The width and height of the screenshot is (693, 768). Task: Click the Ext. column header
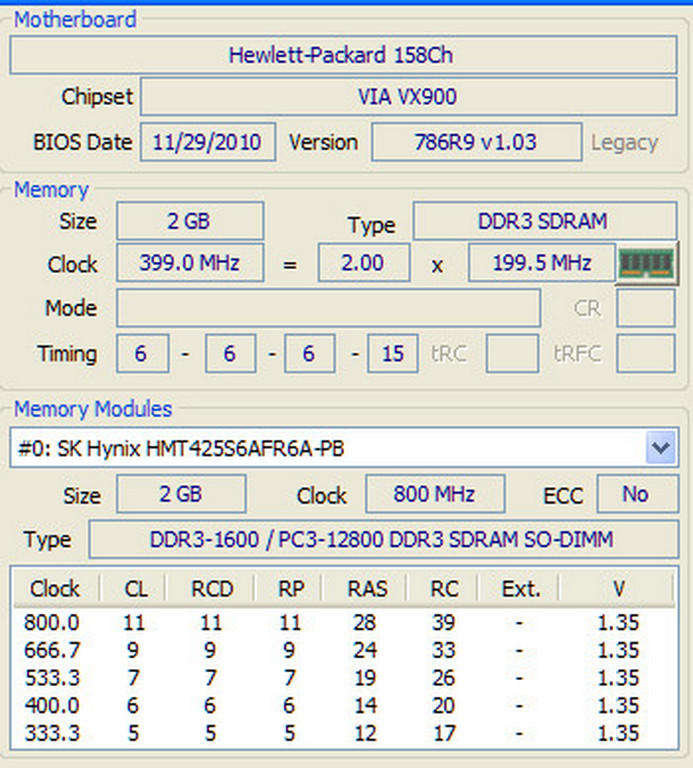coord(520,588)
